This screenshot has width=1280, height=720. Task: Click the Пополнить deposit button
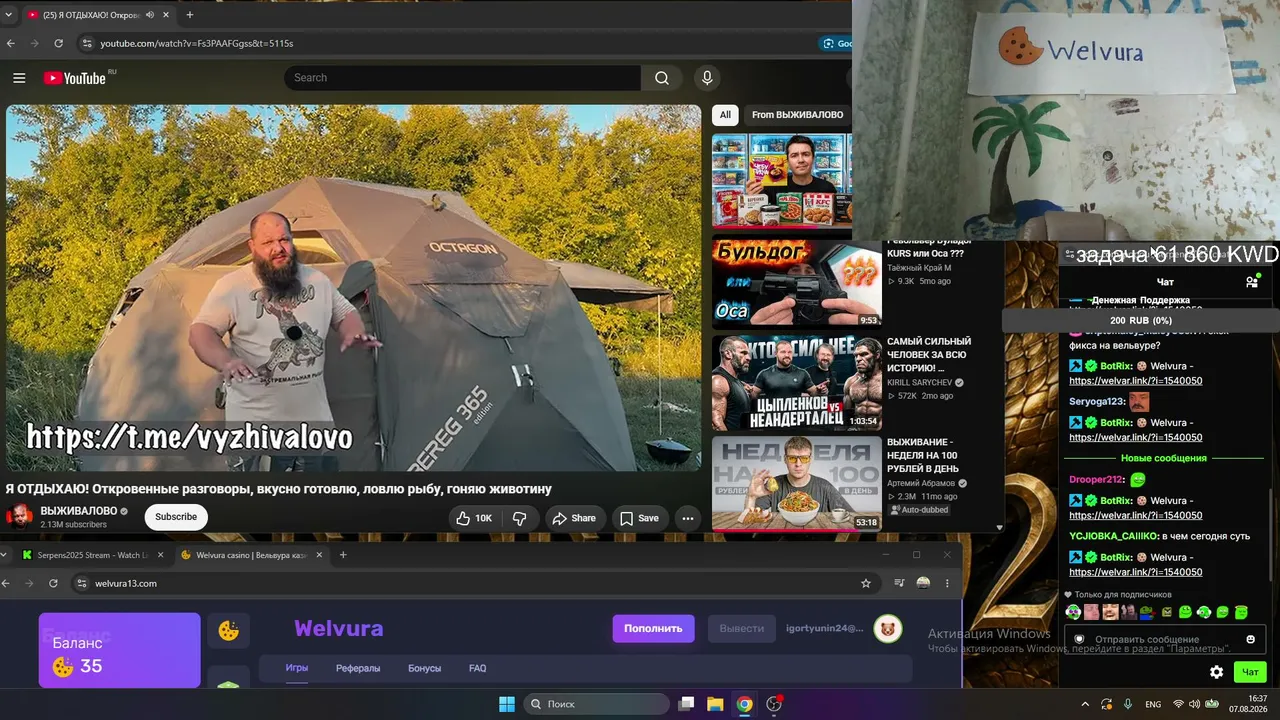pyautogui.click(x=653, y=628)
